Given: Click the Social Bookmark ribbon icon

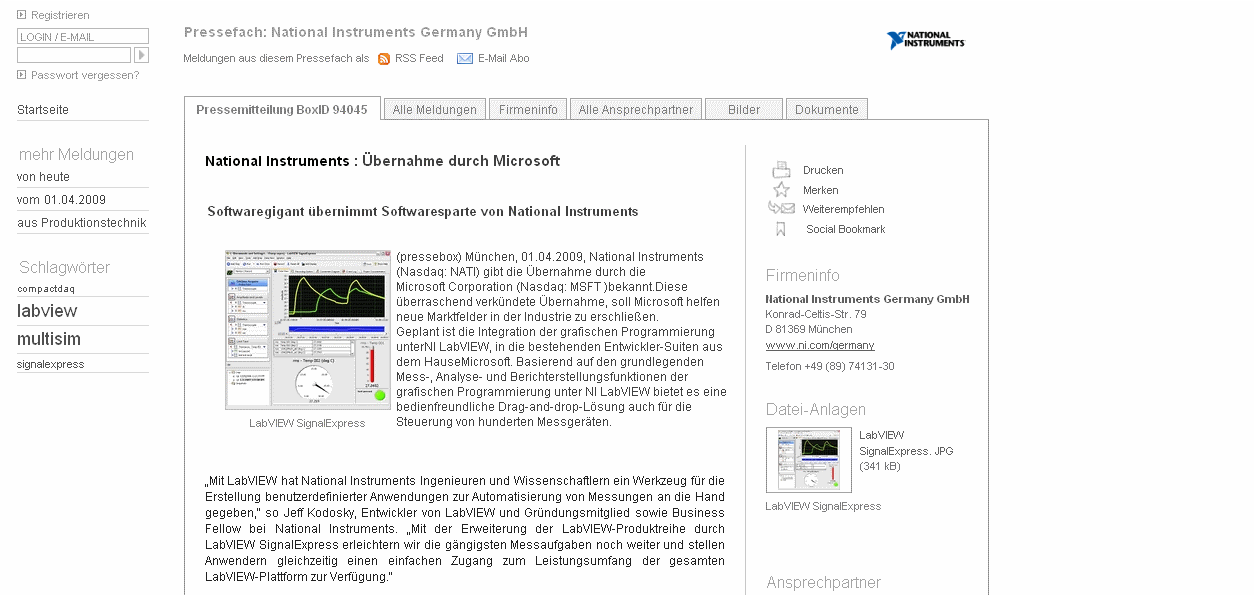Looking at the screenshot, I should pyautogui.click(x=781, y=229).
